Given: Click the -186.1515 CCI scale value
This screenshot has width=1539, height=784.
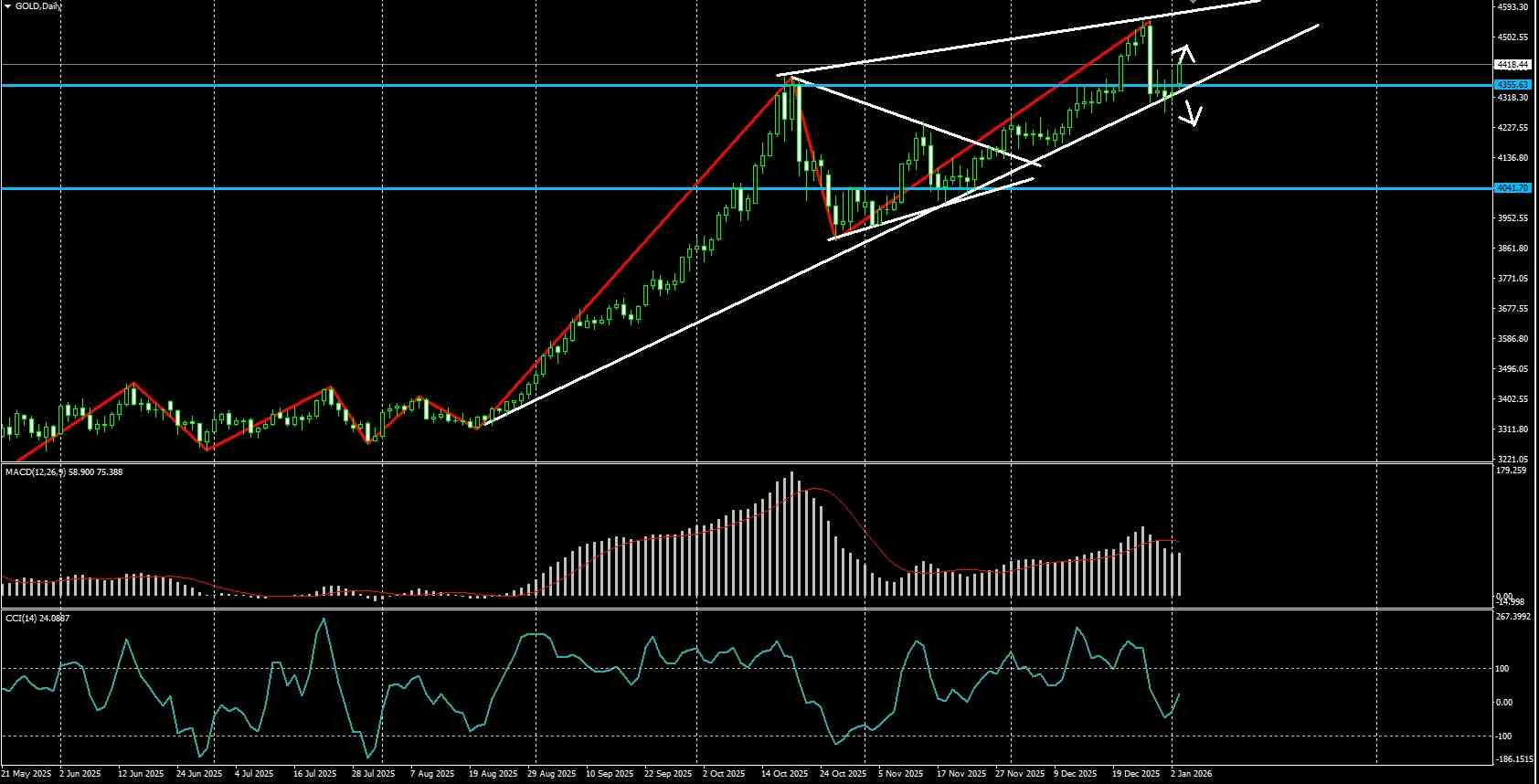Looking at the screenshot, I should click(1515, 759).
